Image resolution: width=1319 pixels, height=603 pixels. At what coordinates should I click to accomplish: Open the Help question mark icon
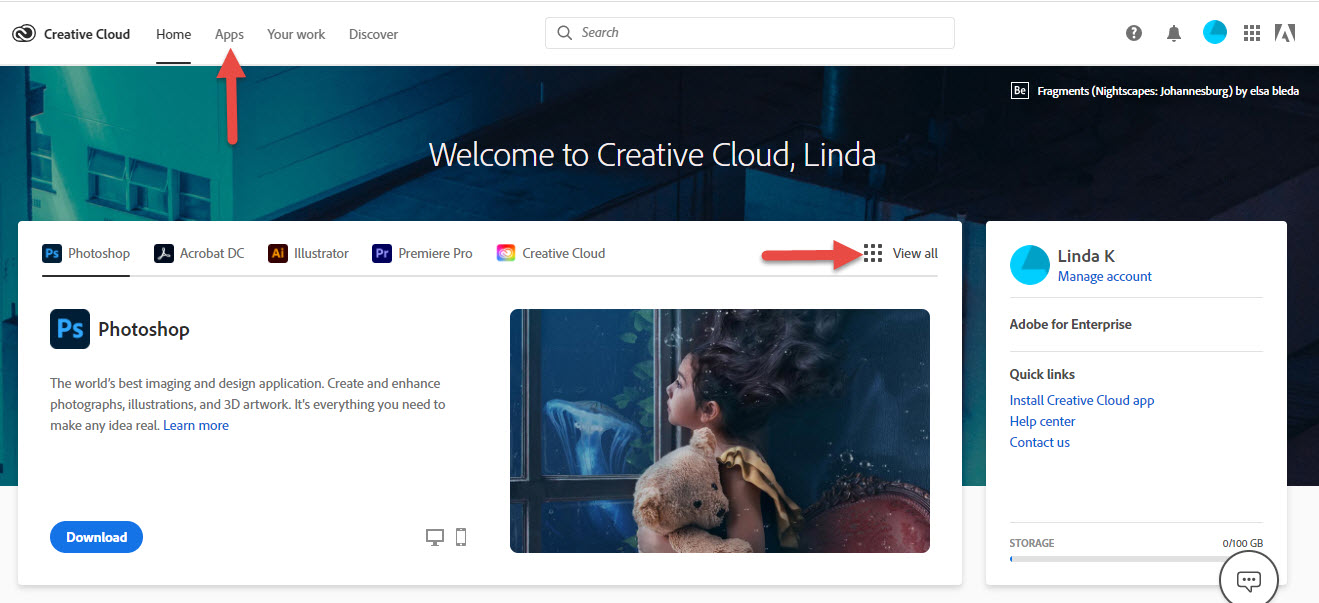click(x=1134, y=33)
